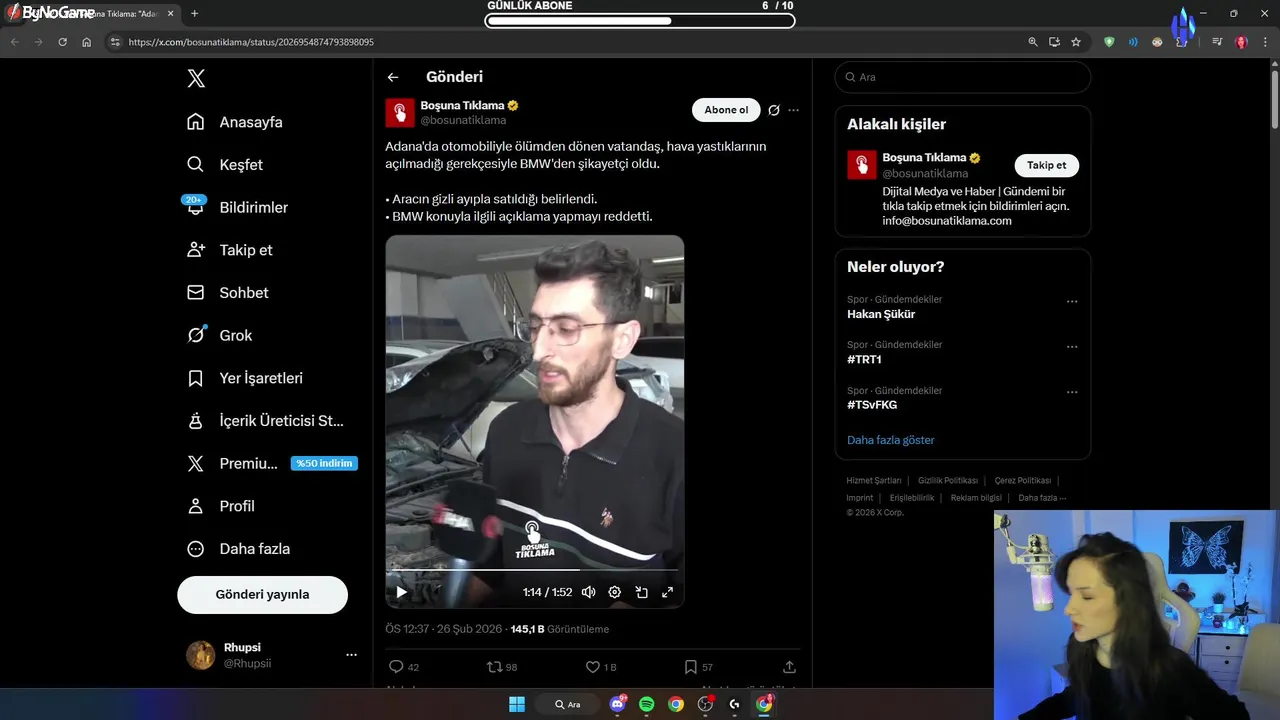The width and height of the screenshot is (1280, 720).
Task: Open Çerez Politikası footer link
Action: (1023, 481)
